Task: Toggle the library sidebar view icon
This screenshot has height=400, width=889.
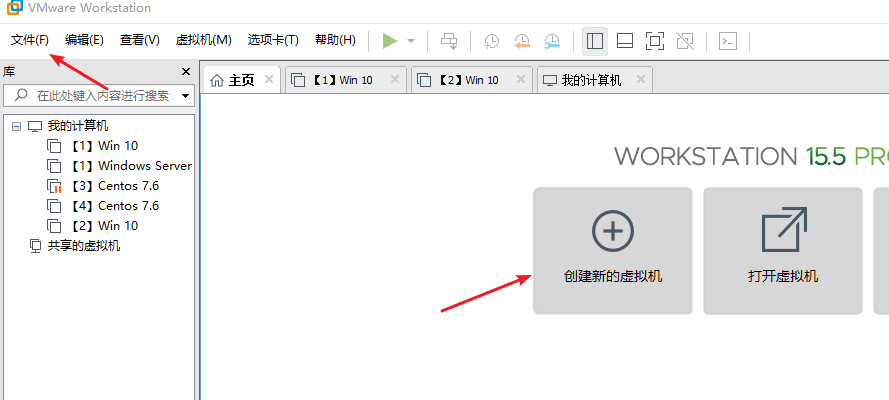Action: coord(595,41)
